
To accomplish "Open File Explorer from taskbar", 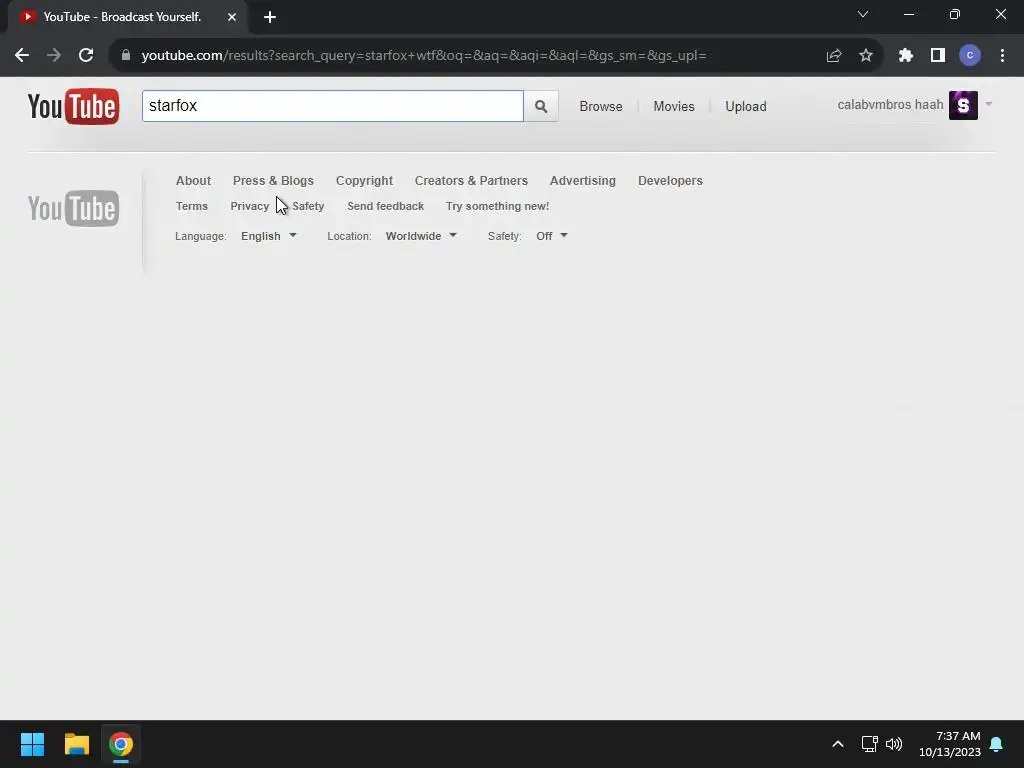I will [76, 744].
